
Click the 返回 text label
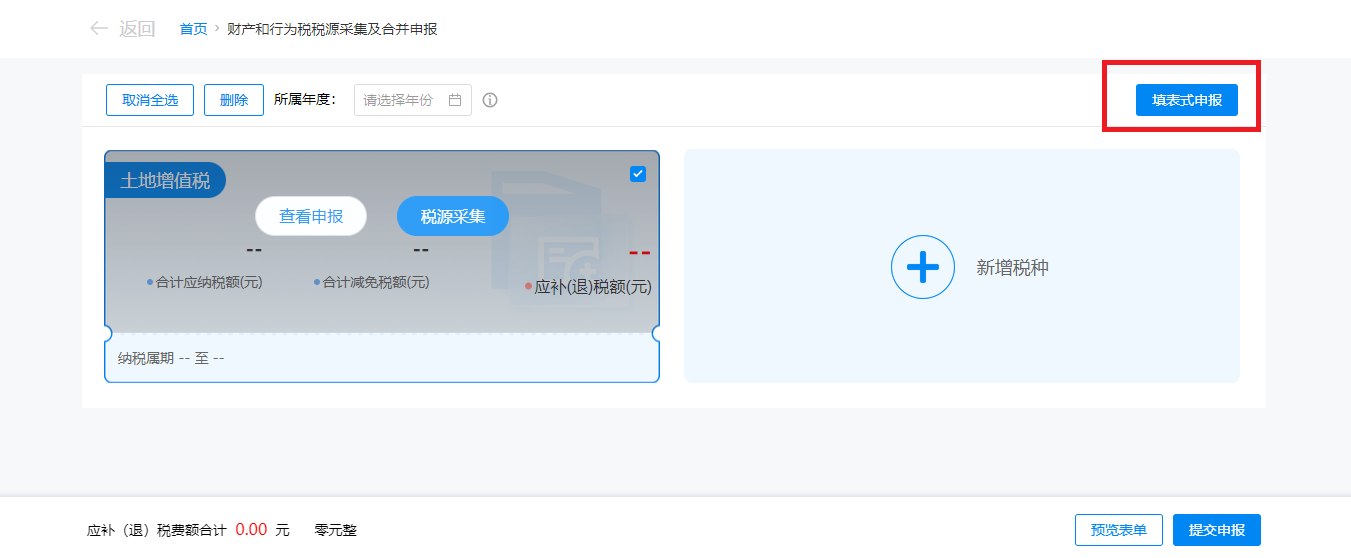[137, 29]
